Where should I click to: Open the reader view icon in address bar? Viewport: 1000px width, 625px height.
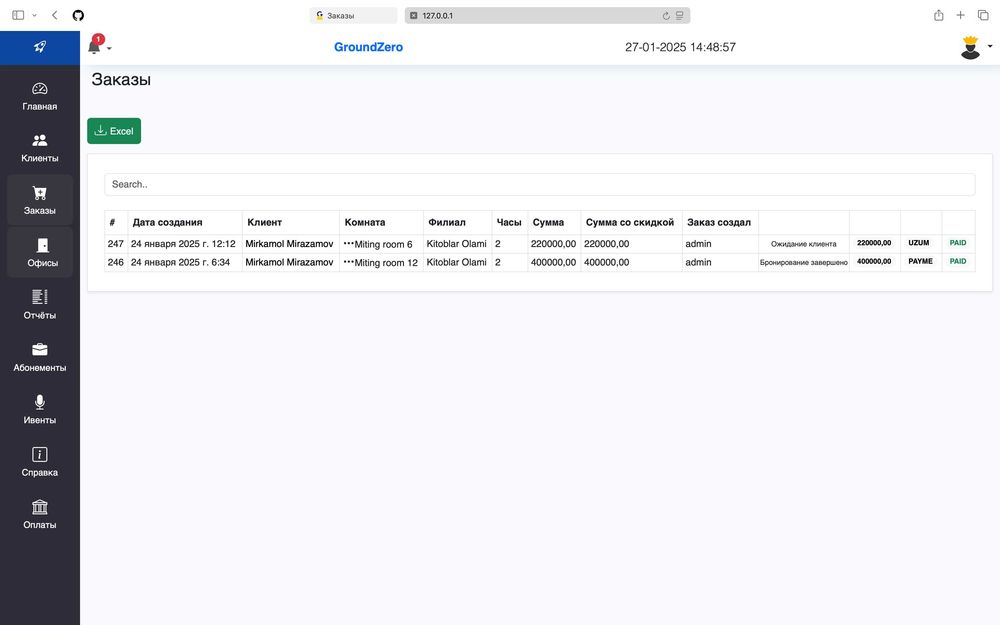pos(680,16)
